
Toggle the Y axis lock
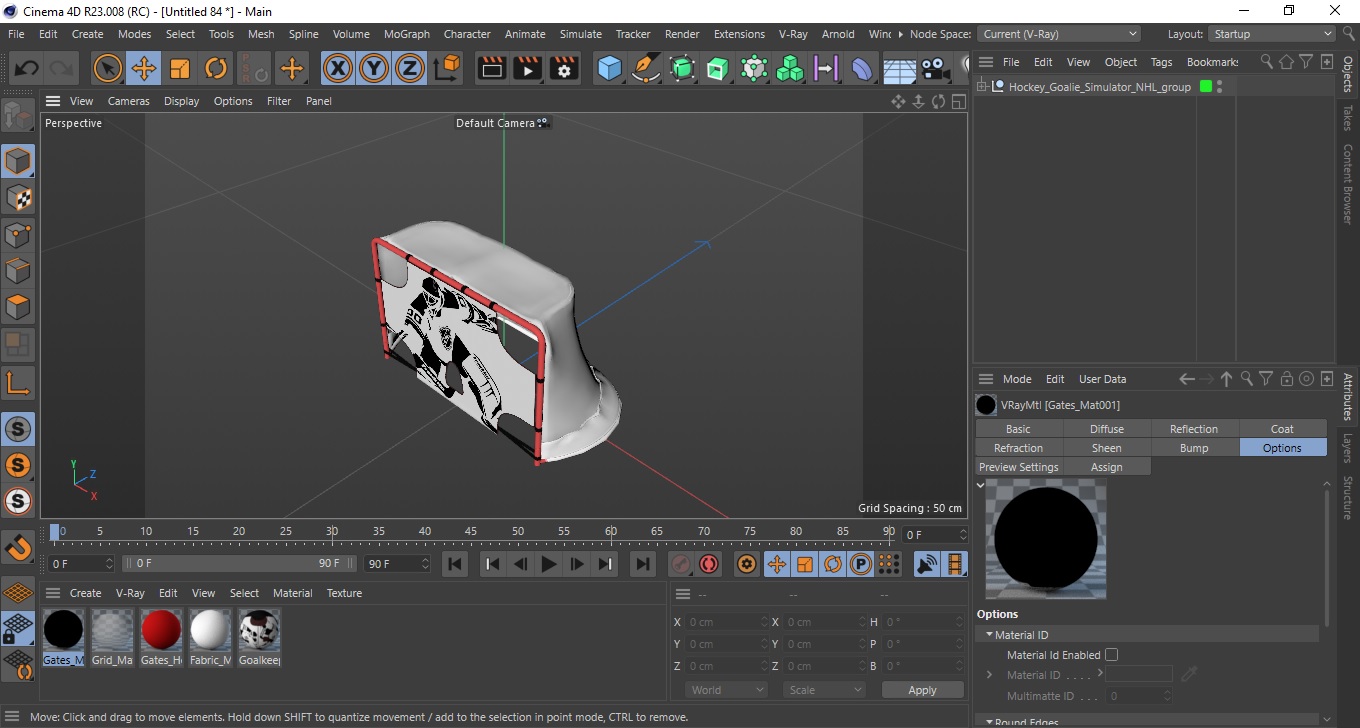tap(374, 69)
